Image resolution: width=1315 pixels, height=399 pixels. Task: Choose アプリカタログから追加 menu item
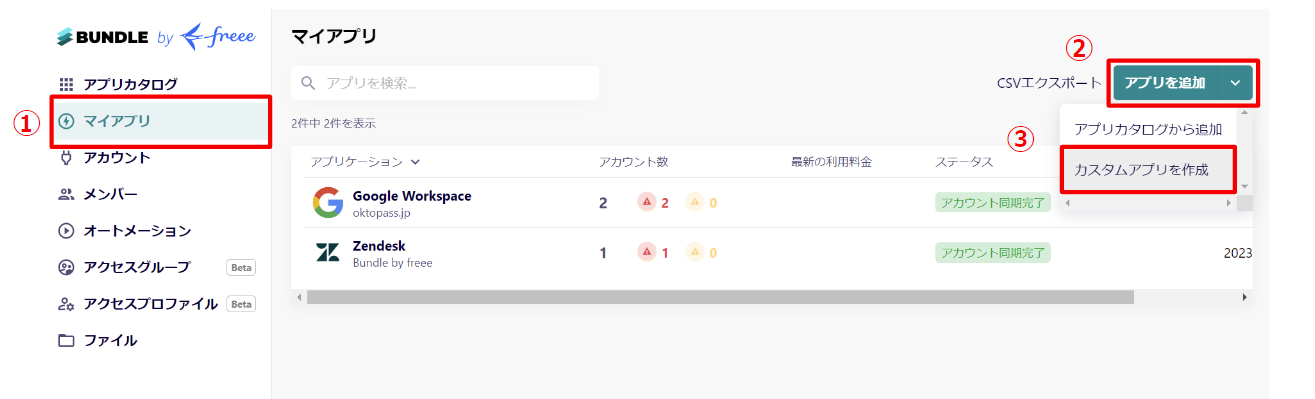pos(1147,129)
